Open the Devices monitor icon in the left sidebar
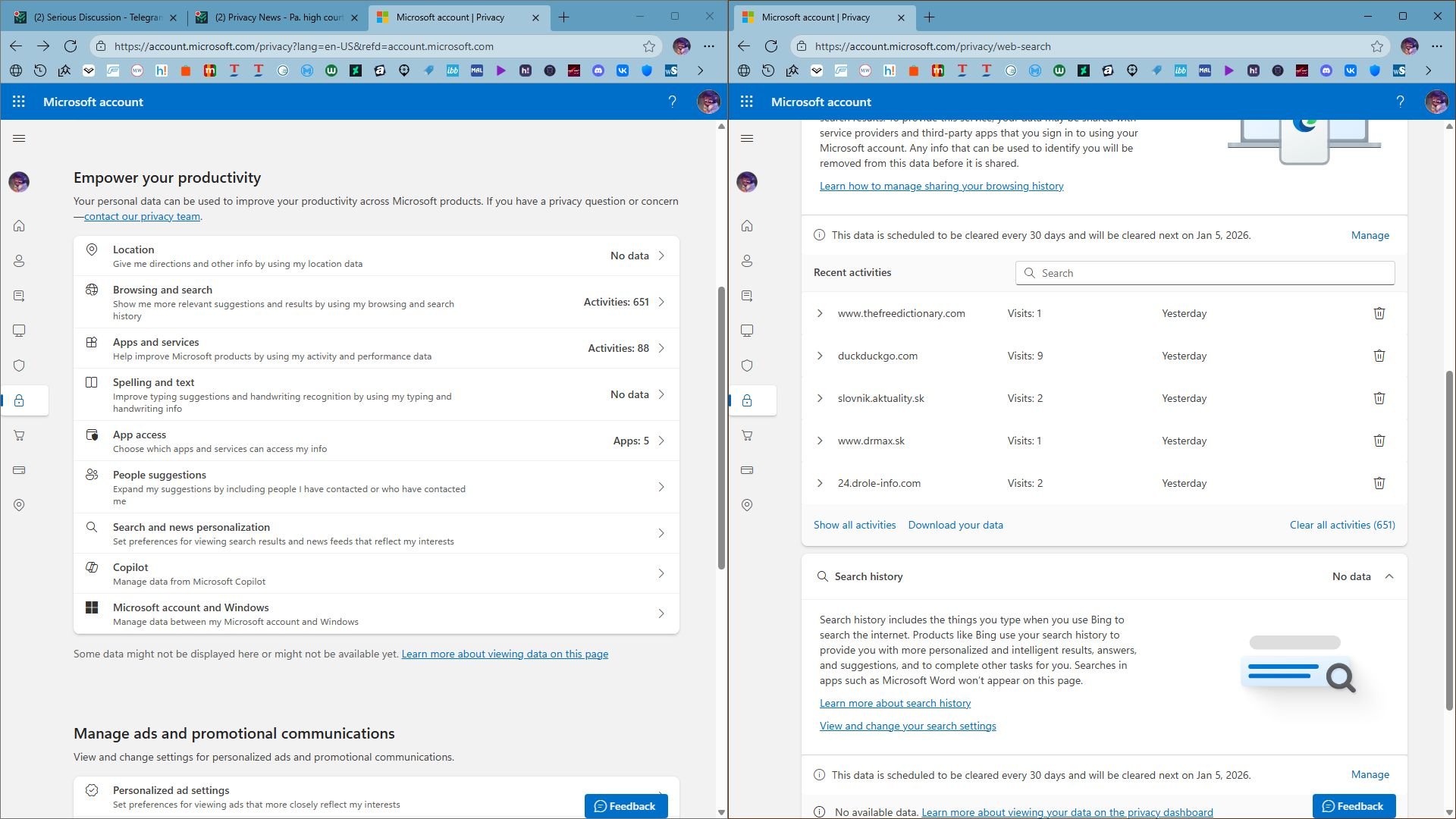 tap(19, 331)
